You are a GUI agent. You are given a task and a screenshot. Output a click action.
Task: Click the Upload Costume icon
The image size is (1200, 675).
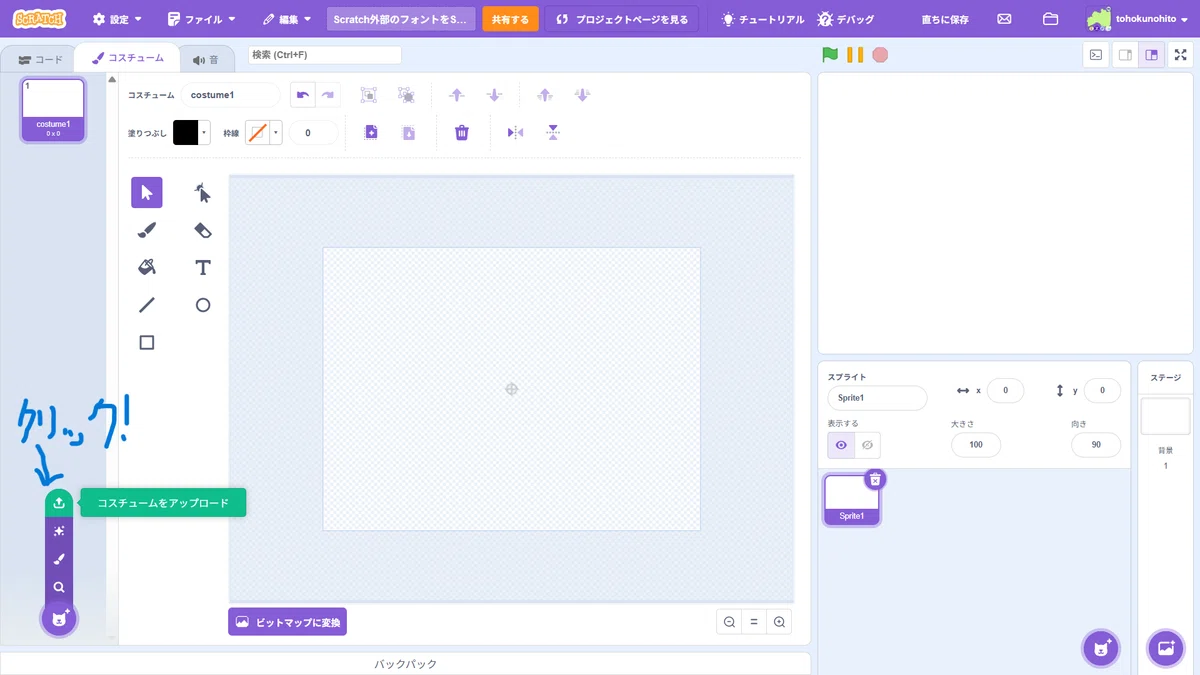pyautogui.click(x=59, y=503)
